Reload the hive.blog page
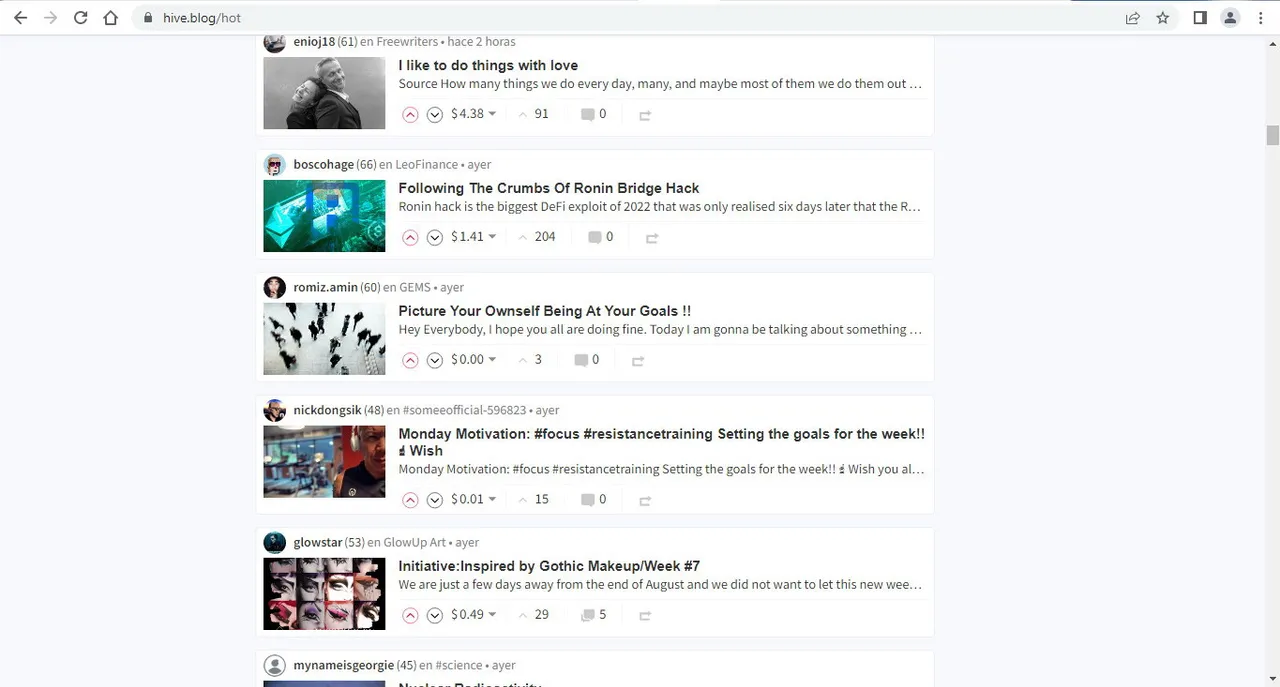1280x687 pixels. tap(80, 18)
